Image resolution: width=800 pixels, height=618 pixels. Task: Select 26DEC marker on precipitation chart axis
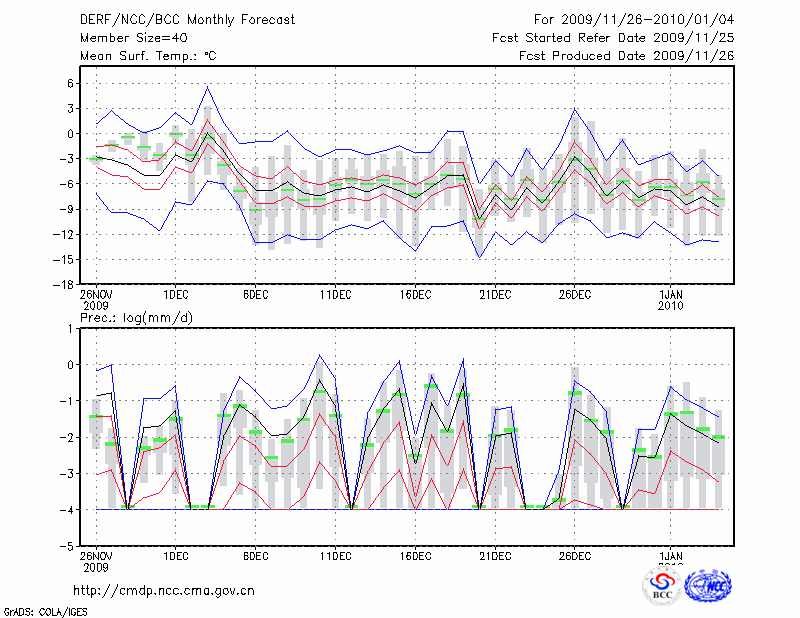pos(575,556)
